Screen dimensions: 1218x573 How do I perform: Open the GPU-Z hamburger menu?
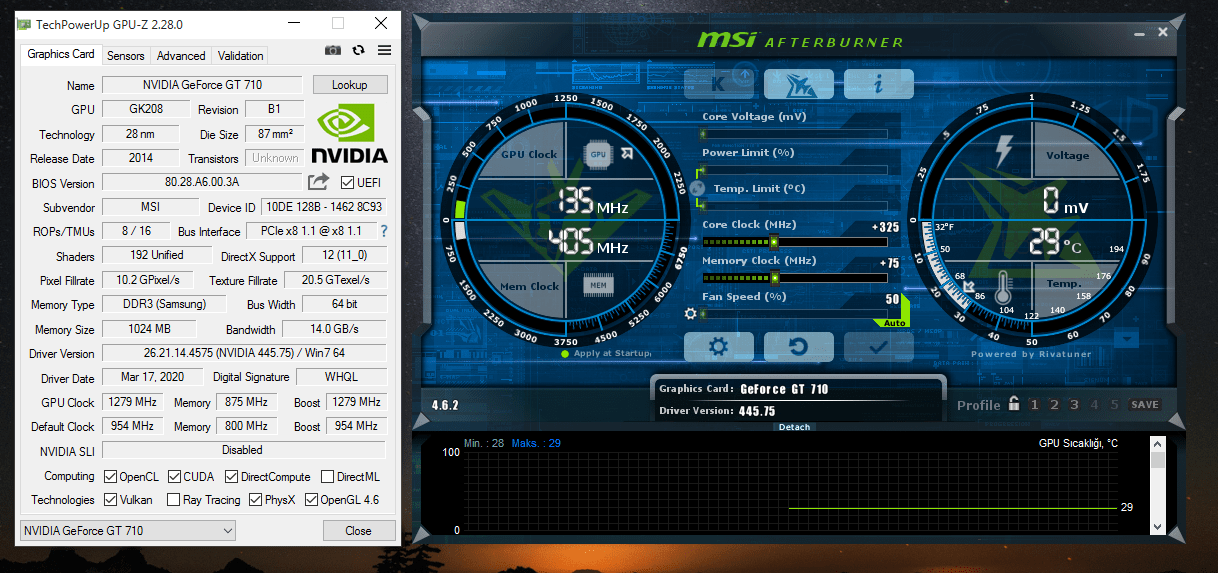[x=385, y=51]
